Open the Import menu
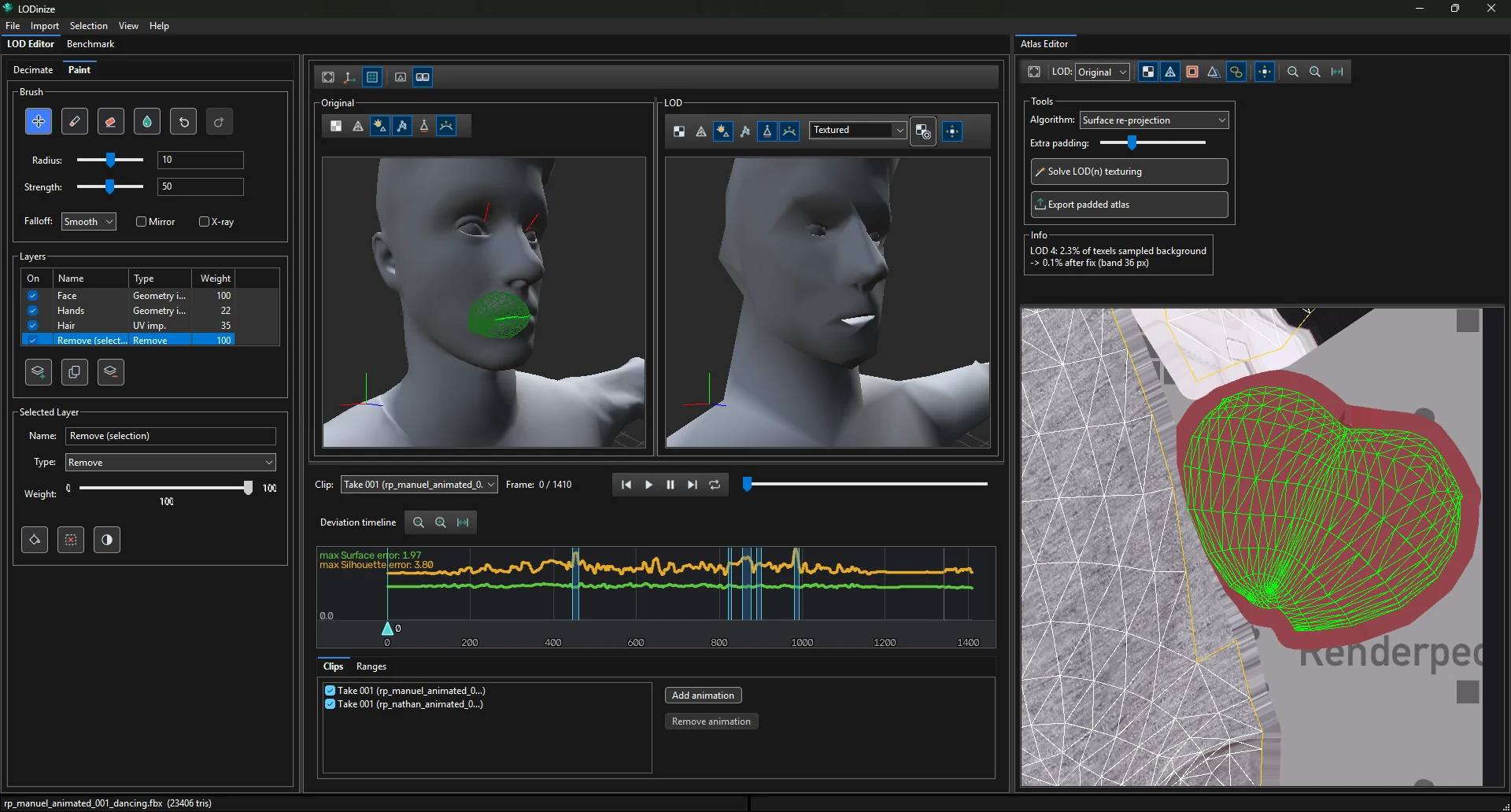 [x=45, y=26]
